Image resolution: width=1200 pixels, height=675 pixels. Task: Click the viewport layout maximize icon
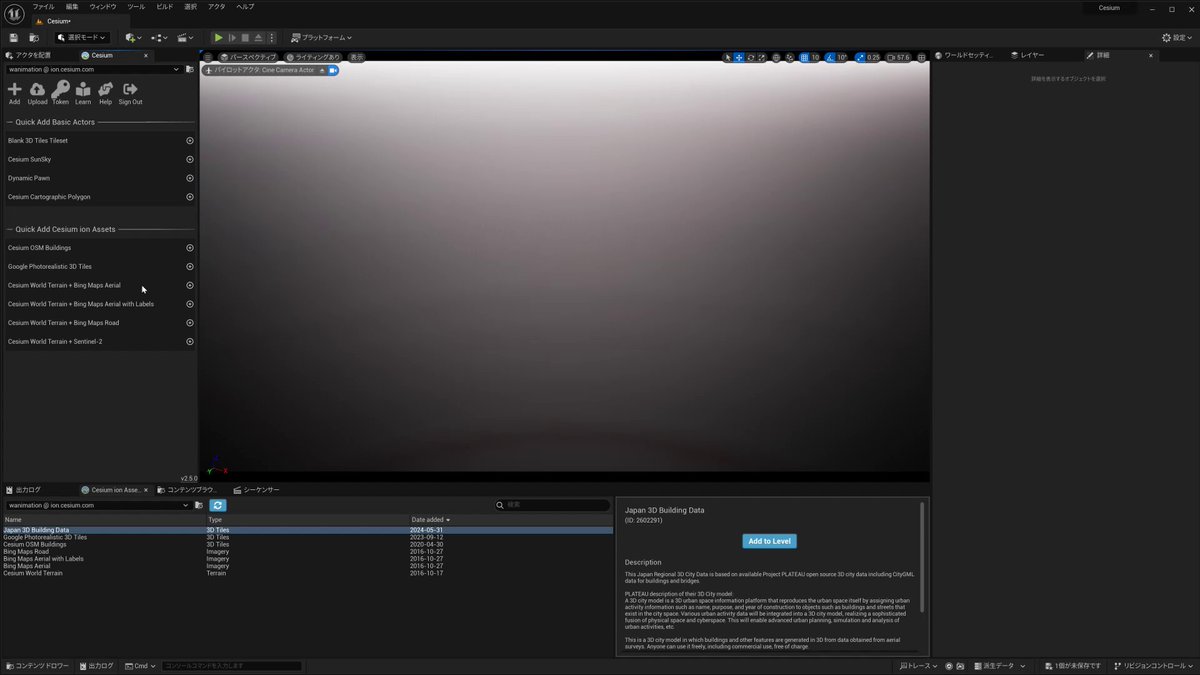921,57
